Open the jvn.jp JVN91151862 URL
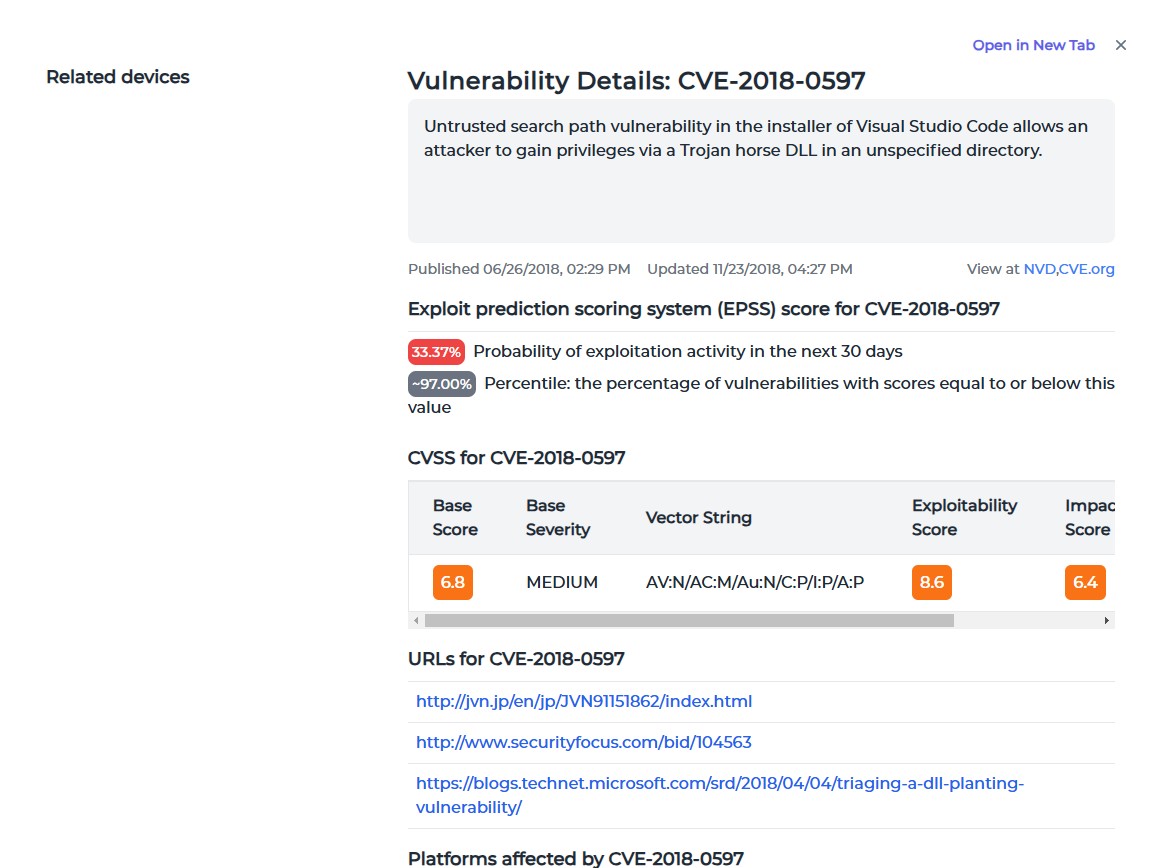This screenshot has height=868, width=1168. point(584,701)
